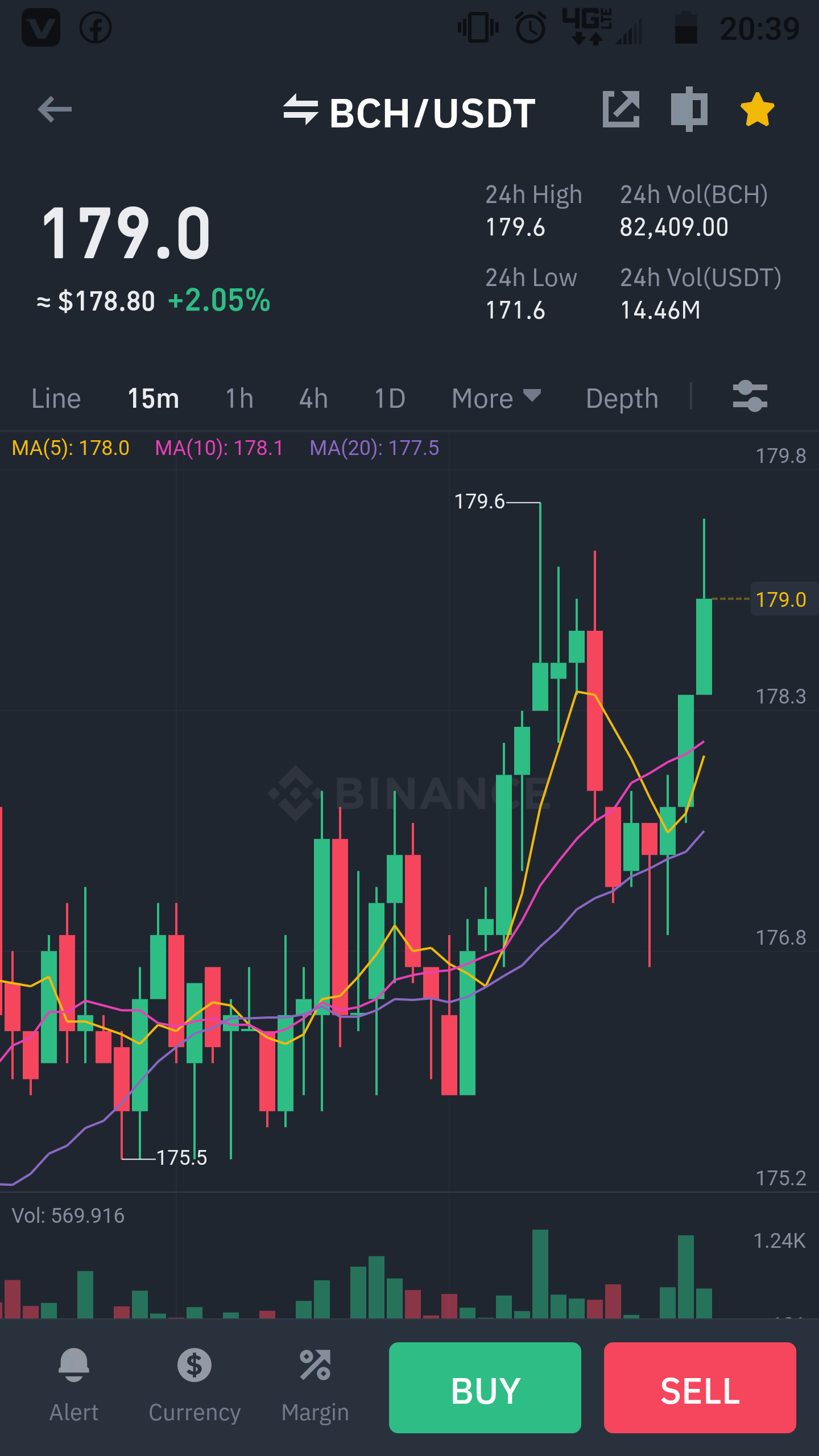Tap the back arrow icon
The height and width of the screenshot is (1456, 819).
tap(55, 110)
